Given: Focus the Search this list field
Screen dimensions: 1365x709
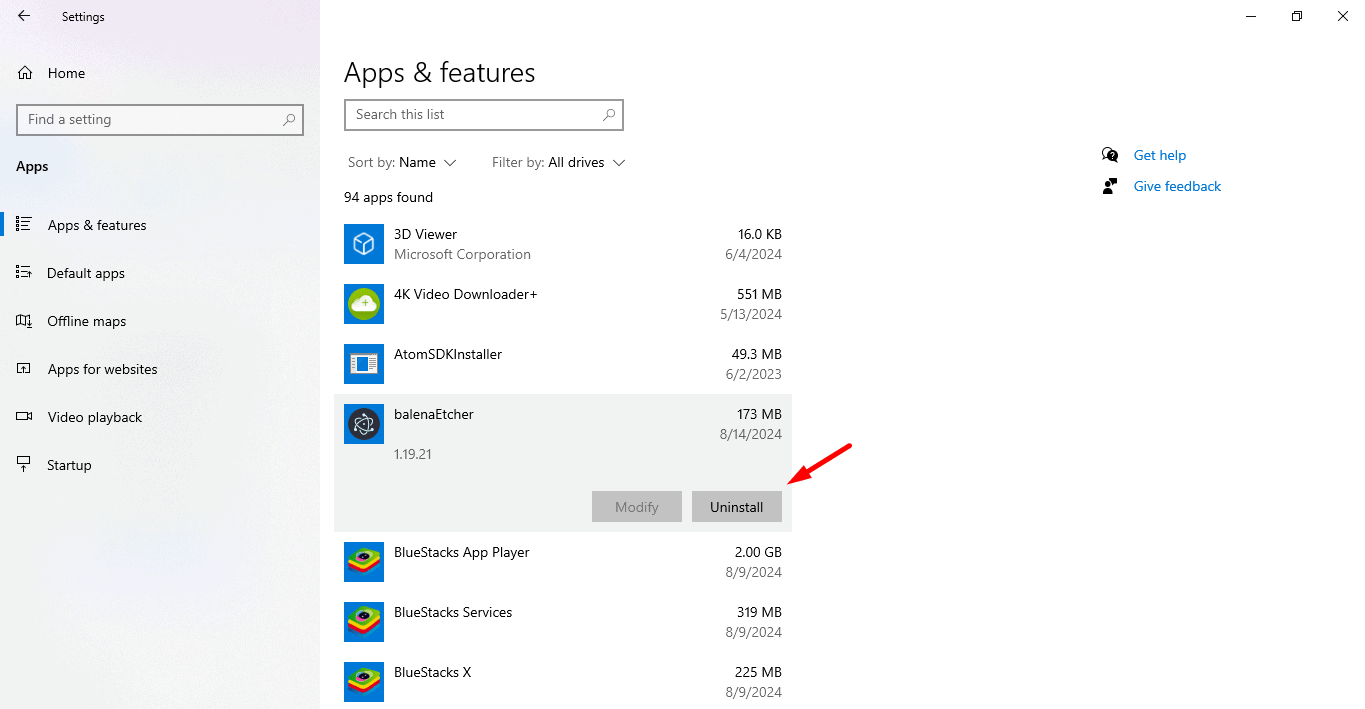Looking at the screenshot, I should (484, 114).
